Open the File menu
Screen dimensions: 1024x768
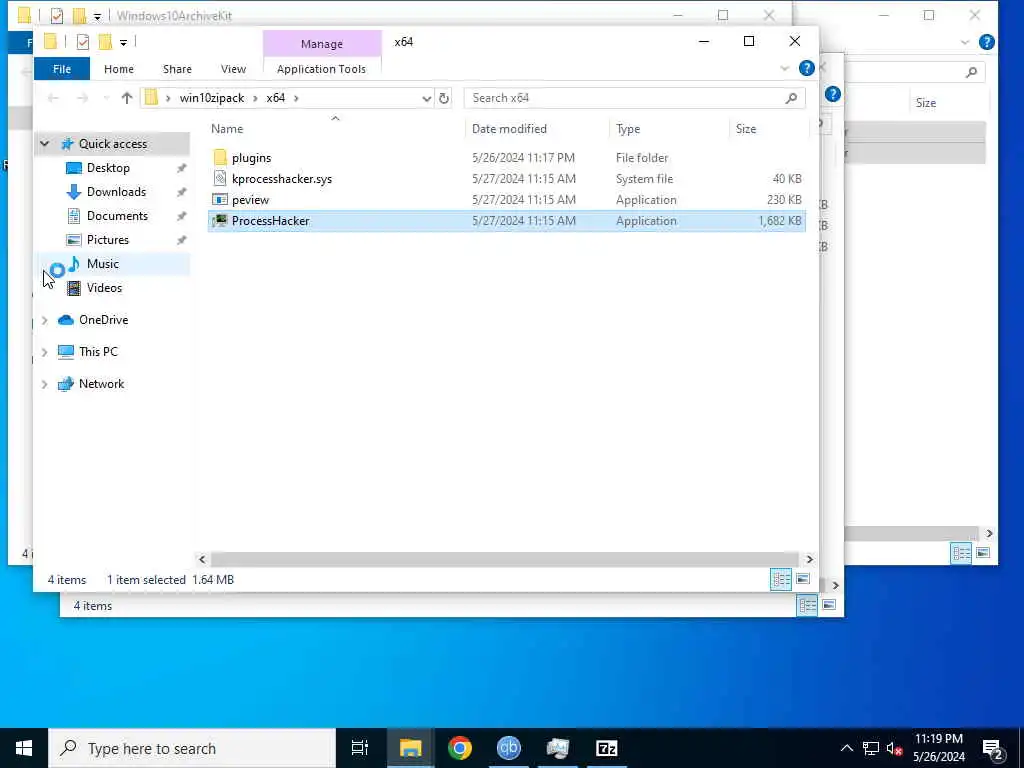tap(62, 69)
